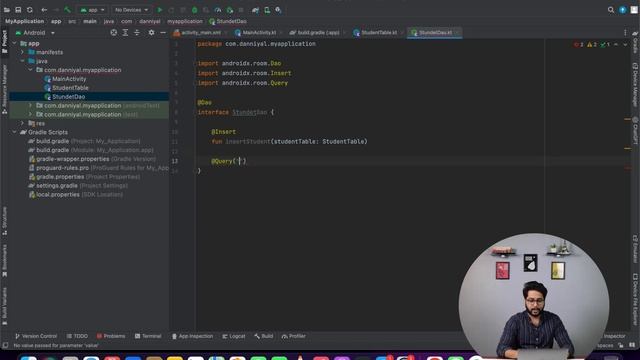The width and height of the screenshot is (640, 360).
Task: Click Expand All in Project panel header
Action: pos(125,33)
